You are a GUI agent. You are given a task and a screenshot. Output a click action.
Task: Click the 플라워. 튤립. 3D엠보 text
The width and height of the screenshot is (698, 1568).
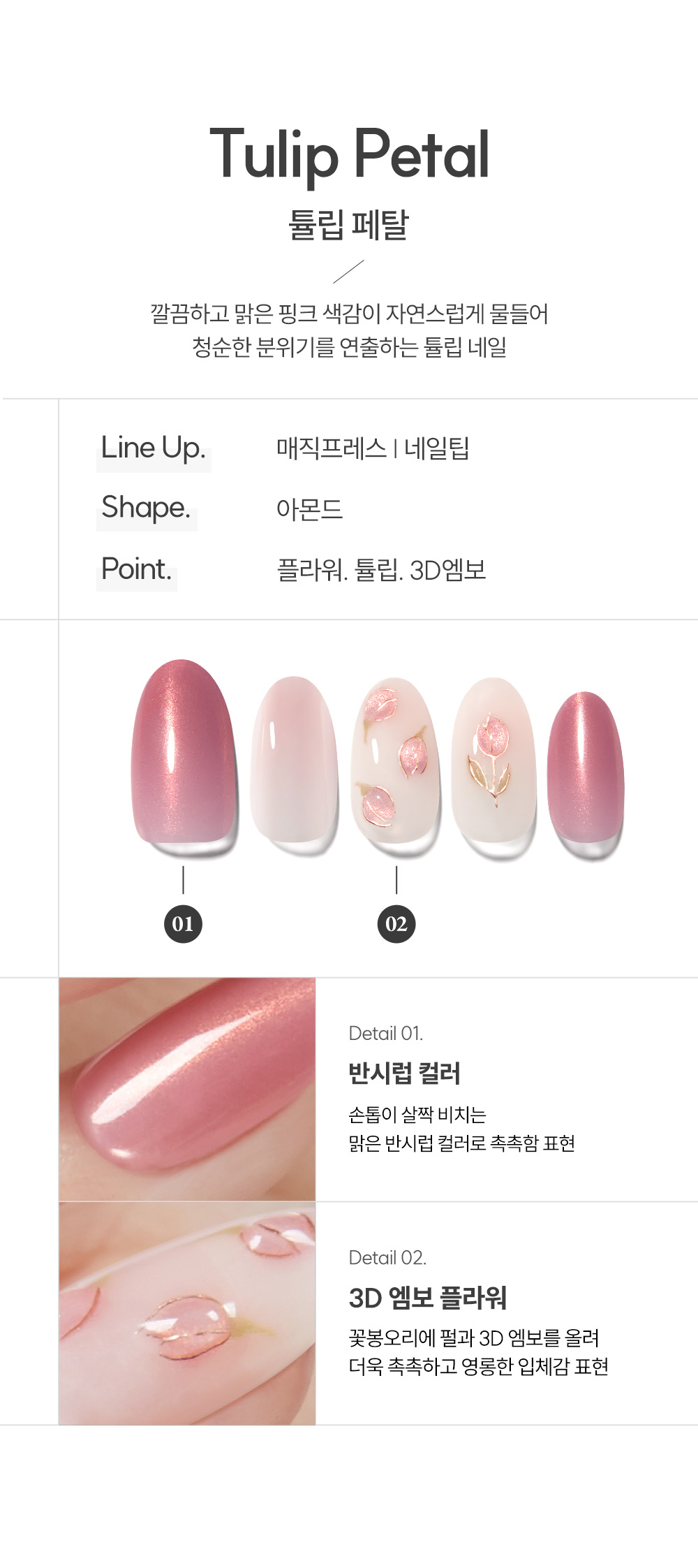381,570
